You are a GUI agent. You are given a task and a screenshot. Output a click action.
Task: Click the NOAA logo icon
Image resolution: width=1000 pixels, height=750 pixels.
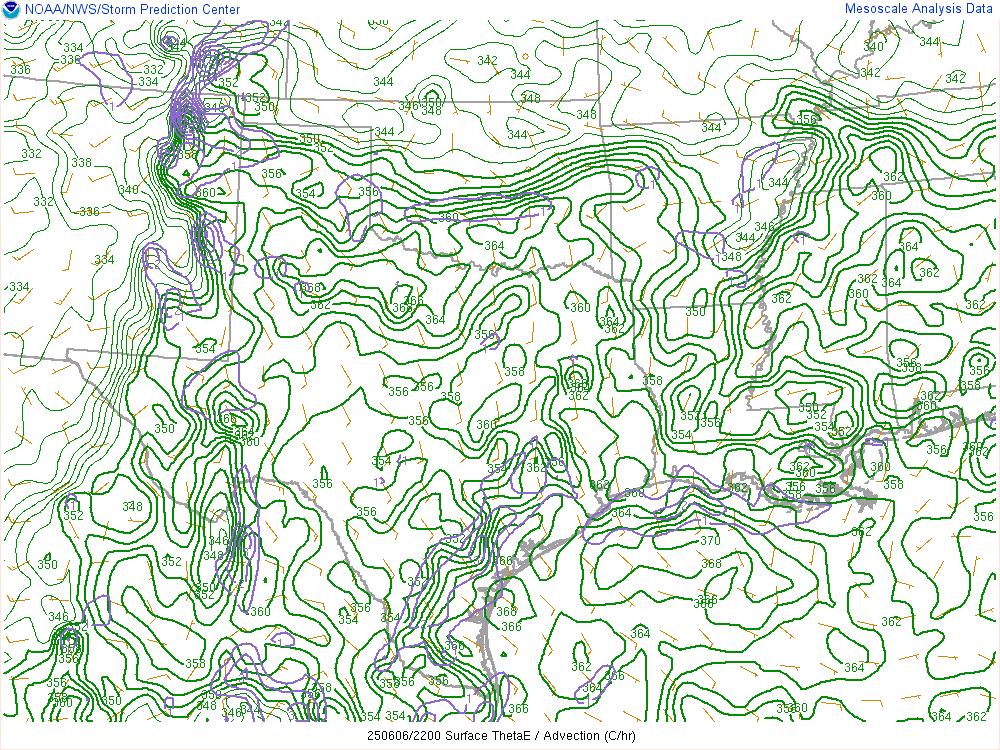click(x=11, y=10)
